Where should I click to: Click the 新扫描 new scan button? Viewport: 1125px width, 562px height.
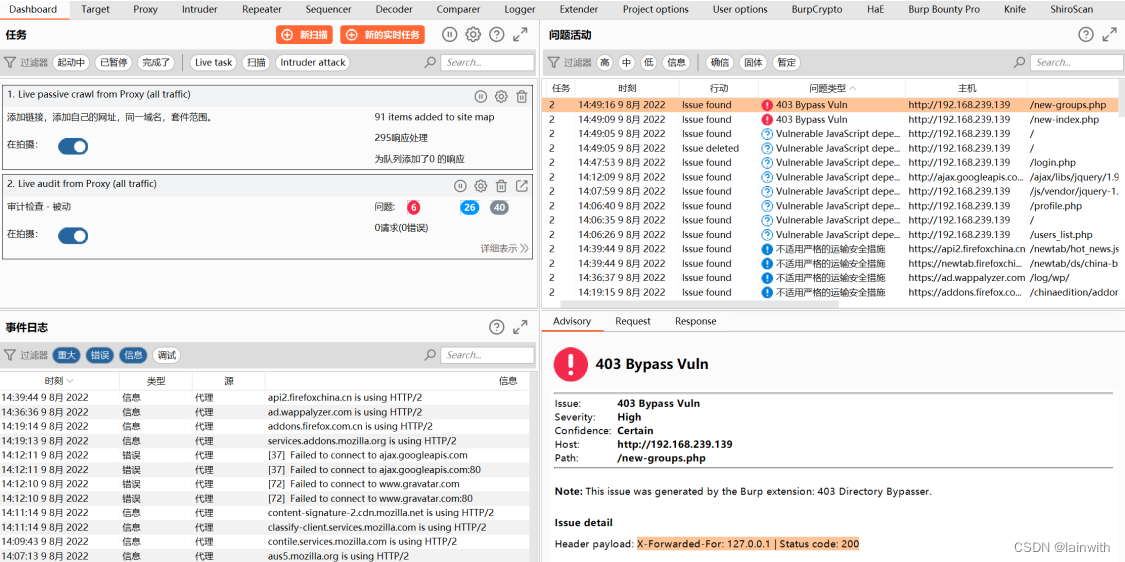point(306,35)
